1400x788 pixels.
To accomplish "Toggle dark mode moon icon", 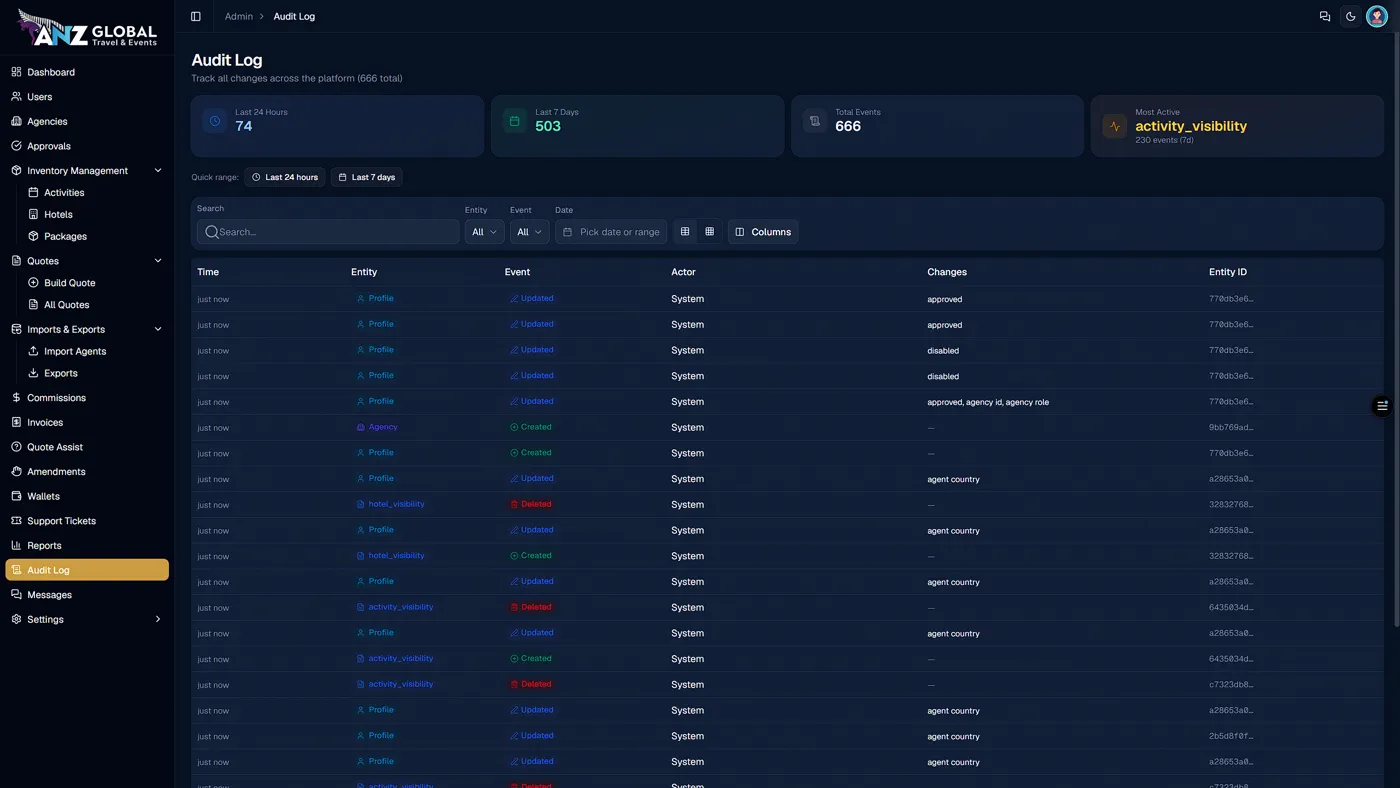I will coord(1351,16).
